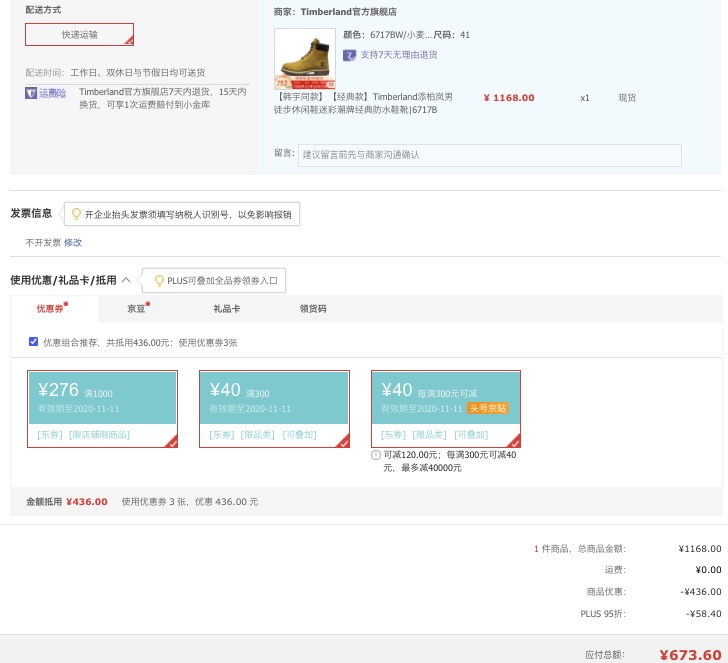
Task: Click the lightbulb icon beside PLUS coupon tip
Action: pos(159,280)
